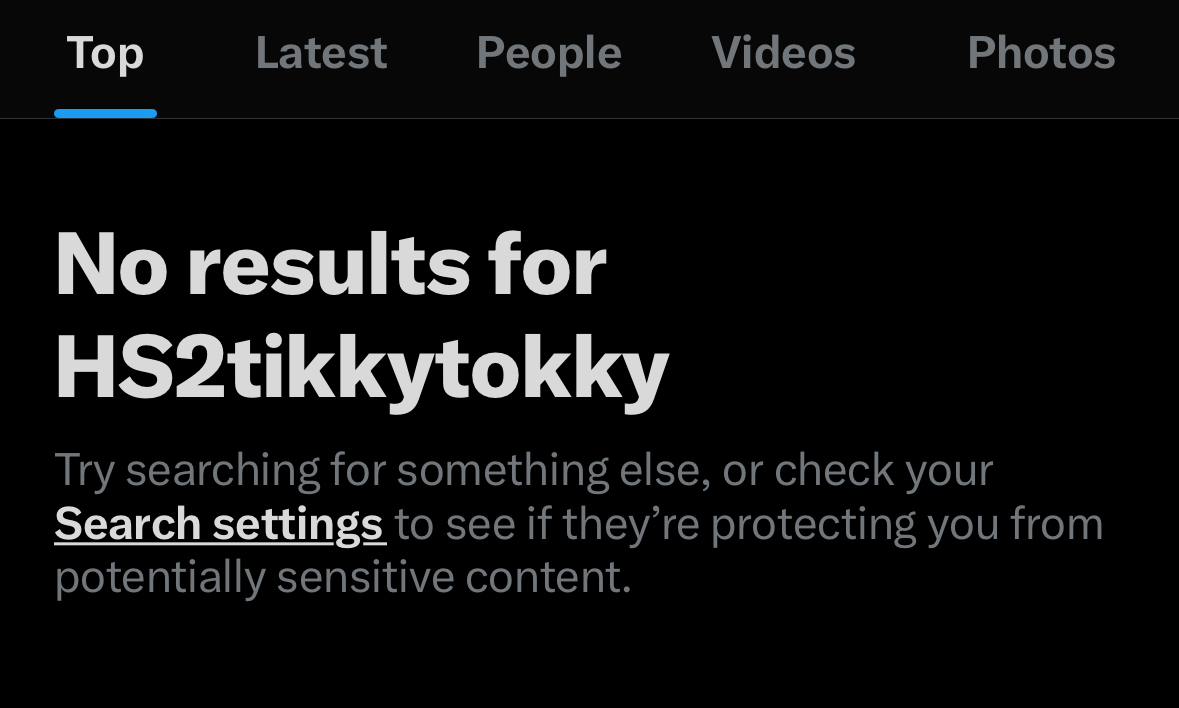
Task: Open the Search settings link
Action: (220, 524)
